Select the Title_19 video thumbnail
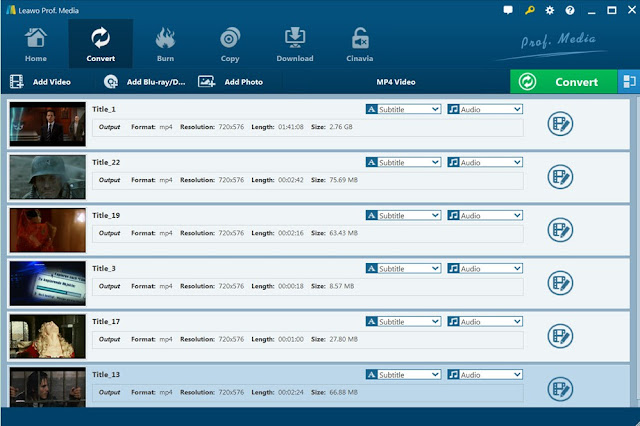Screen dimensions: 640x426 click(48, 230)
